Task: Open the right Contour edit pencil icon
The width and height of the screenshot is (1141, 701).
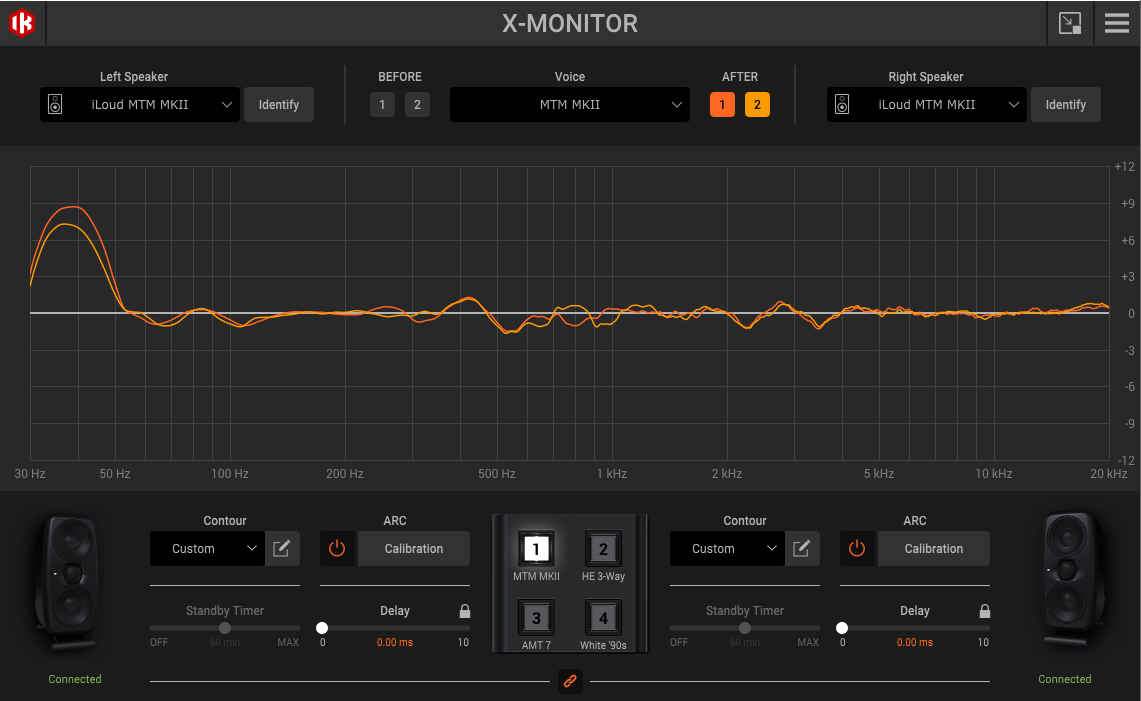Action: (801, 548)
